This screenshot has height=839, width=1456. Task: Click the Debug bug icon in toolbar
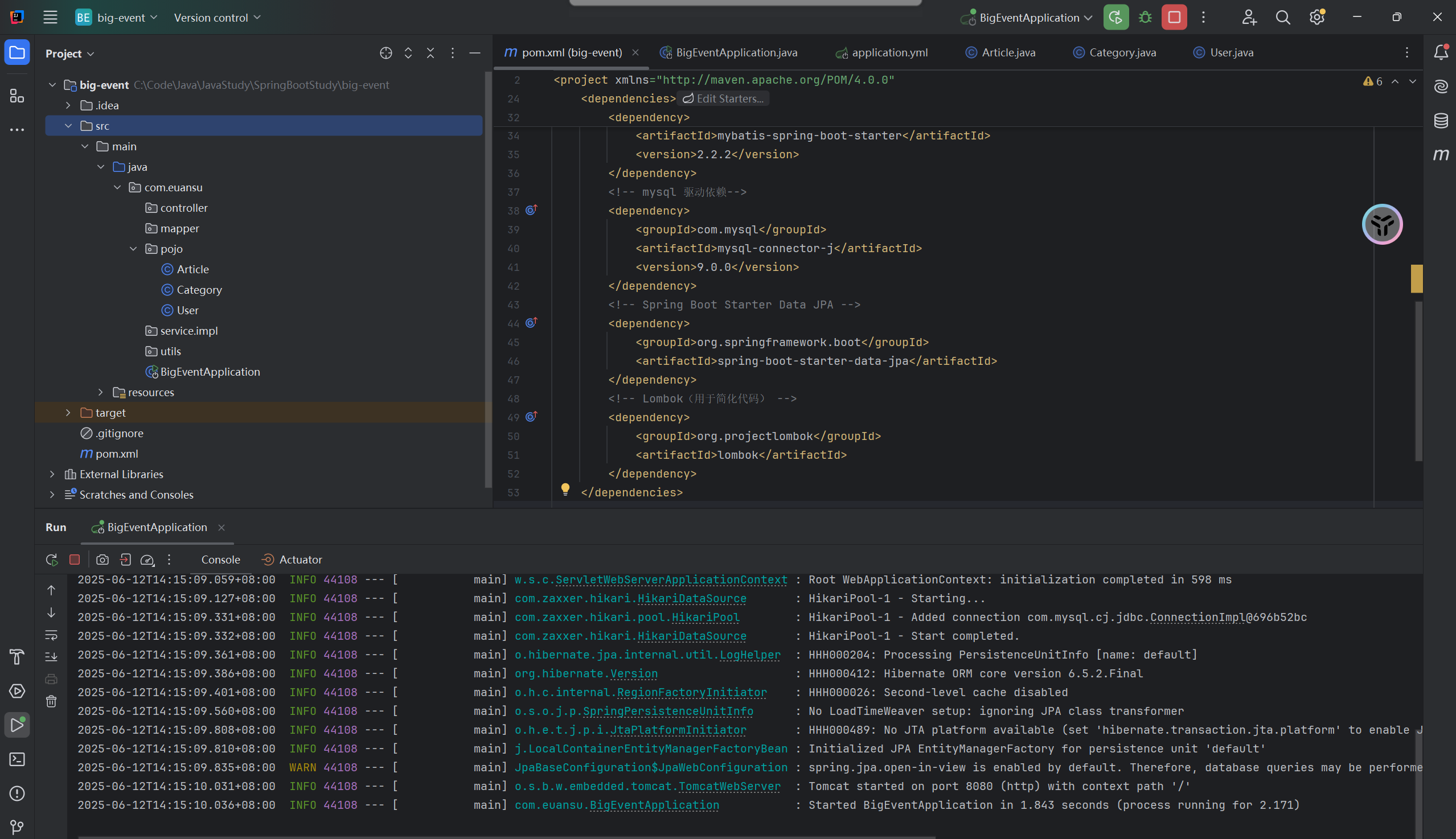[x=1145, y=17]
